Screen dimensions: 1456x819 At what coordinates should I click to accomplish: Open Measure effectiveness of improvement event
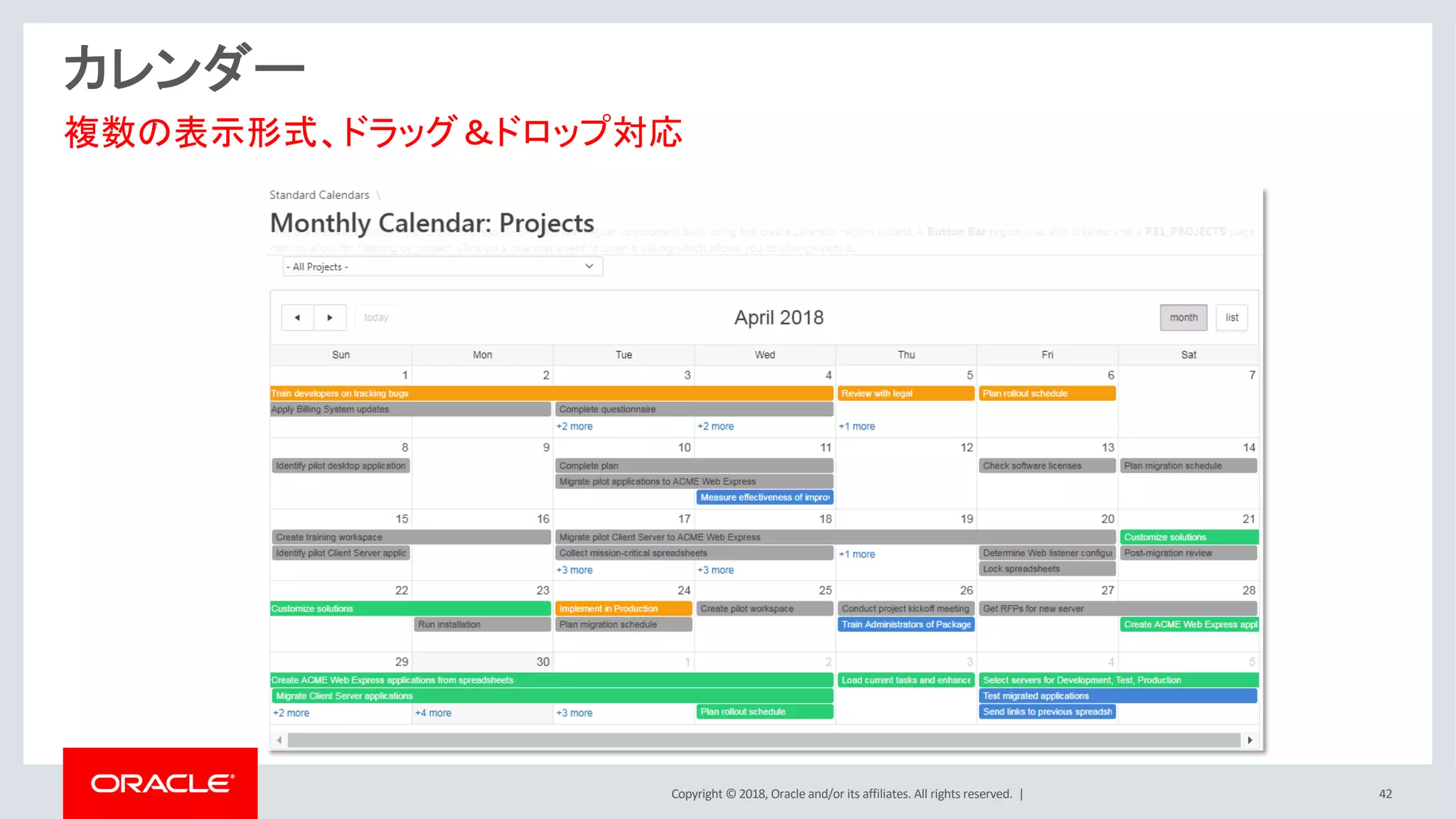point(765,498)
